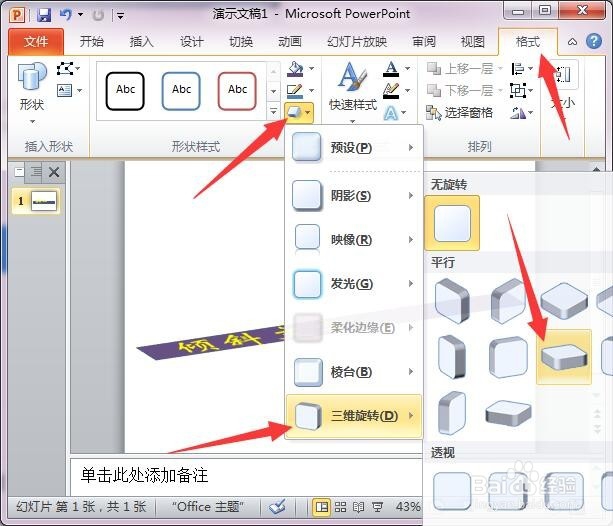Image resolution: width=613 pixels, height=526 pixels.
Task: Open the 棱台(B) bevel submenu
Action: click(x=354, y=372)
